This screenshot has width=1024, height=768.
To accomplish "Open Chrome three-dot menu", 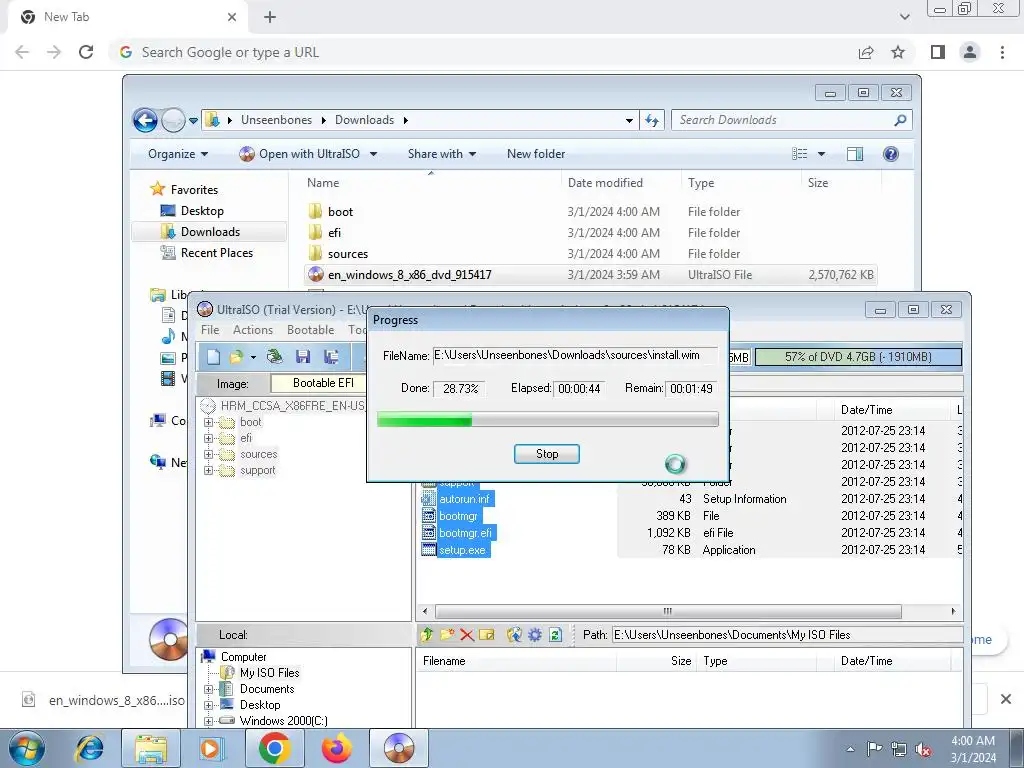I will 1002,52.
